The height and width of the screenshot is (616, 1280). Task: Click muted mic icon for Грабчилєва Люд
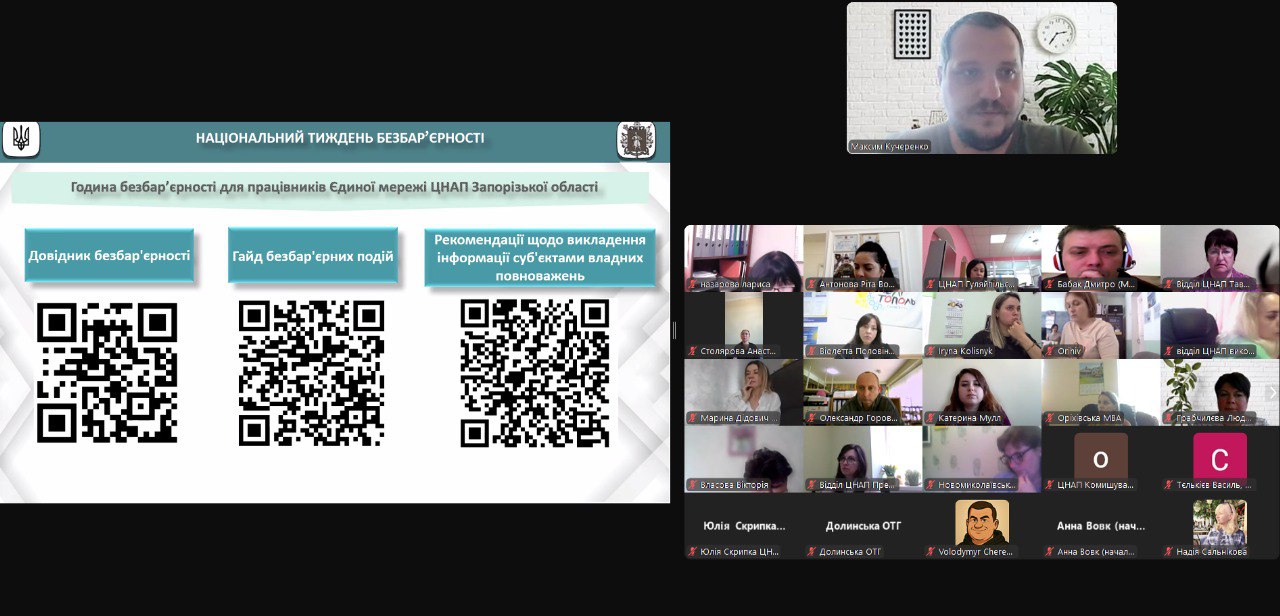(1169, 418)
